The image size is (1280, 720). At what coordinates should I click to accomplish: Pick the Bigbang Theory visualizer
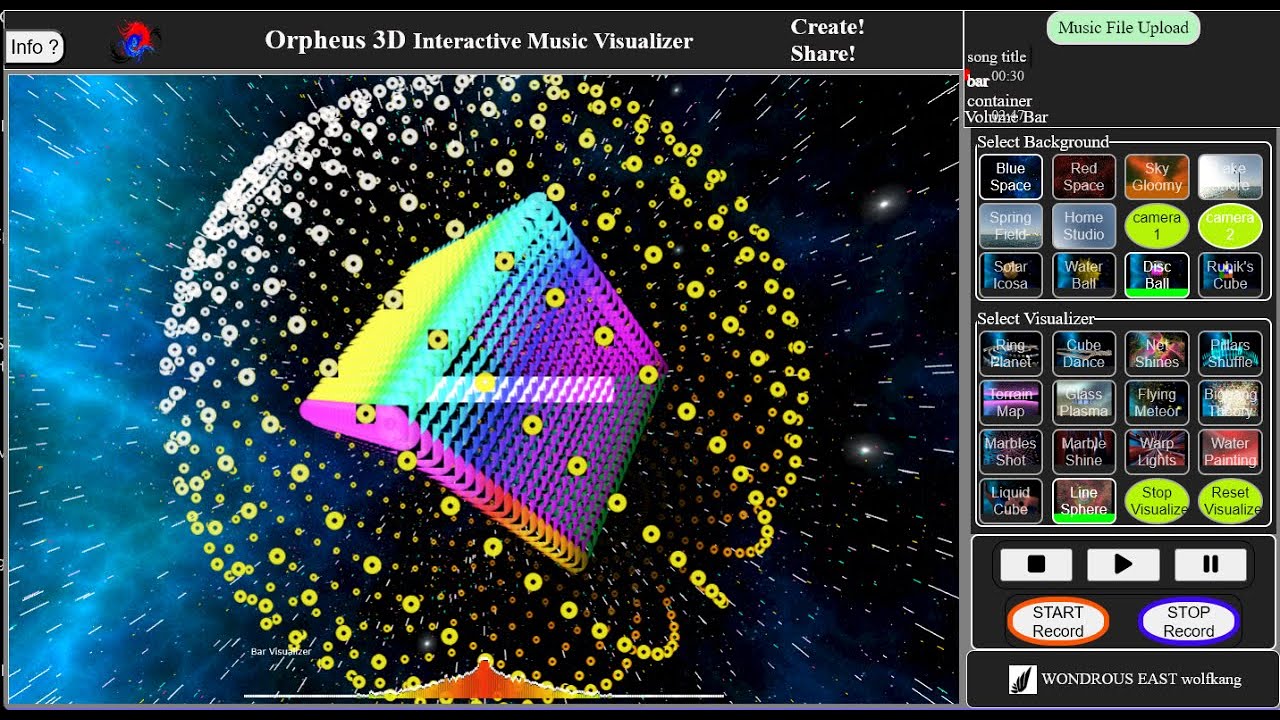tap(1230, 402)
